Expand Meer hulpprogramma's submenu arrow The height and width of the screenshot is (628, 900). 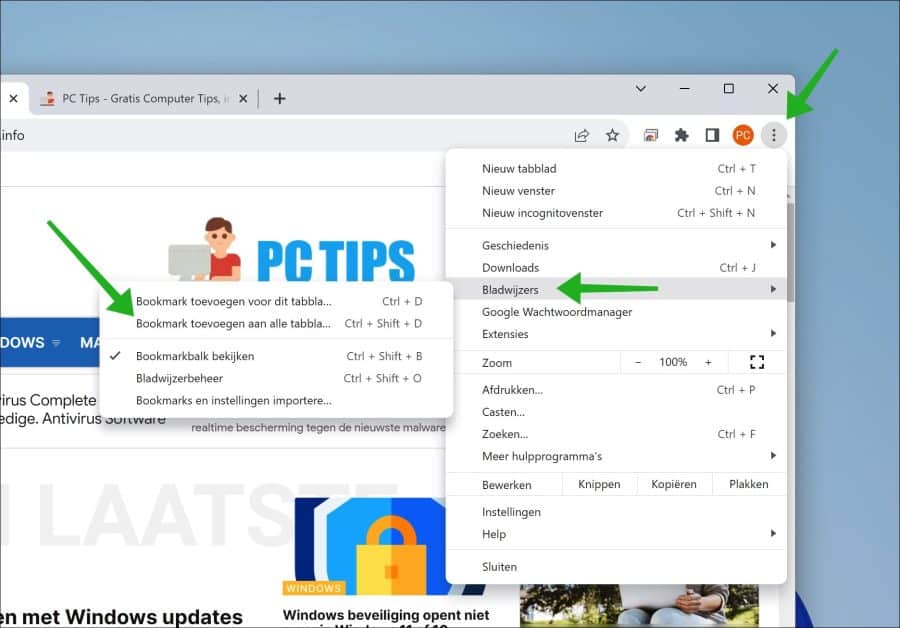[x=773, y=456]
